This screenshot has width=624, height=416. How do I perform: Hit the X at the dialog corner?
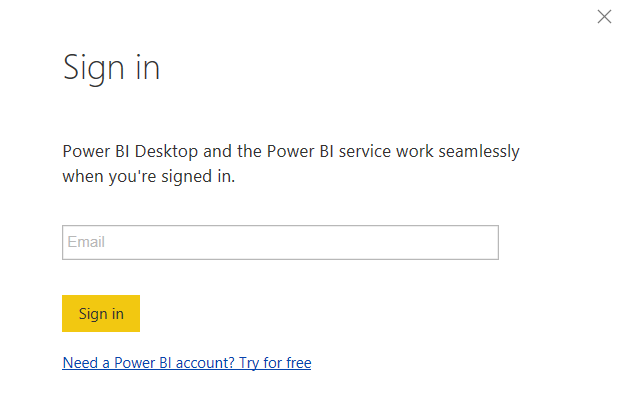pyautogui.click(x=604, y=17)
